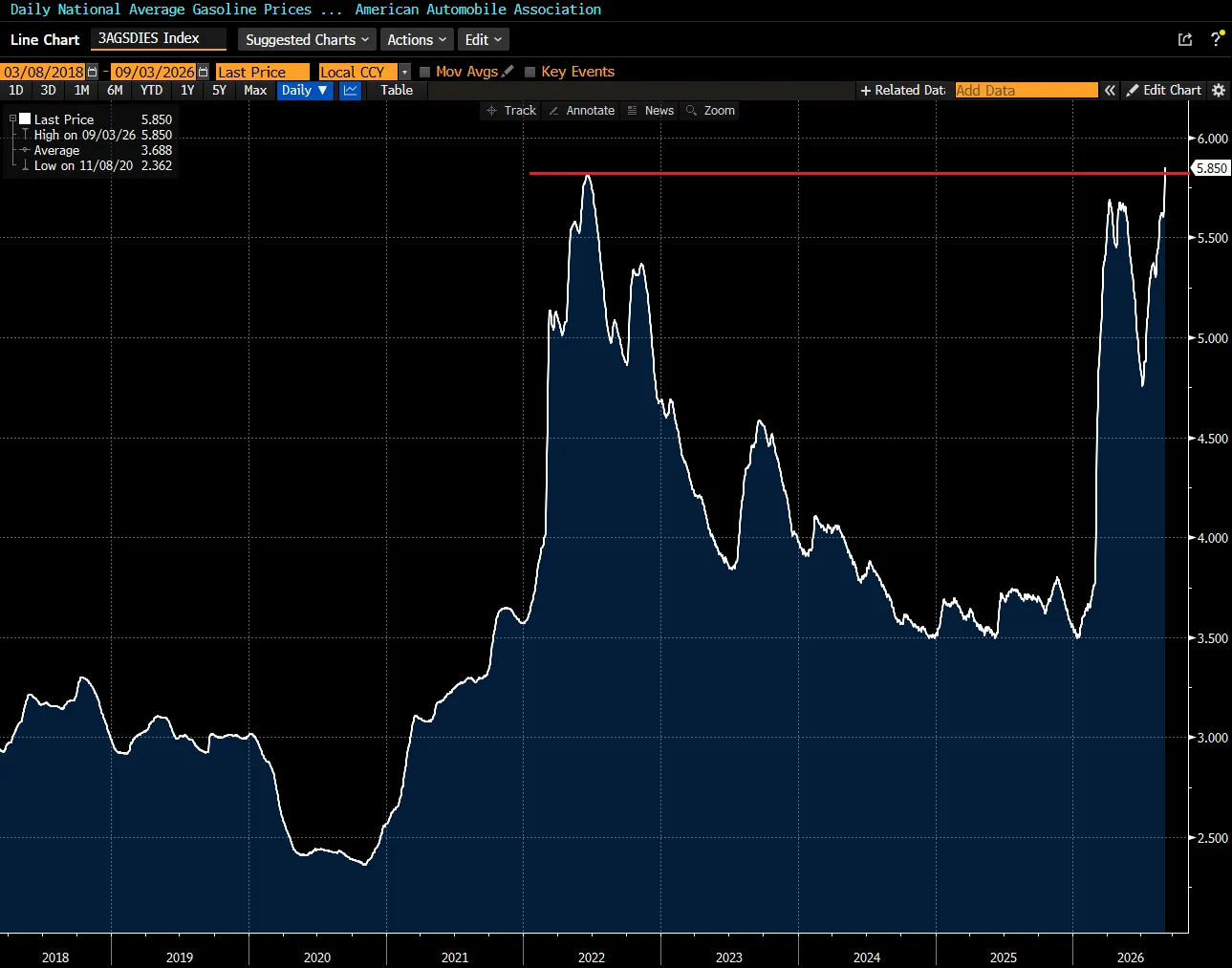
Task: Open the end date calendar picker
Action: tap(203, 72)
